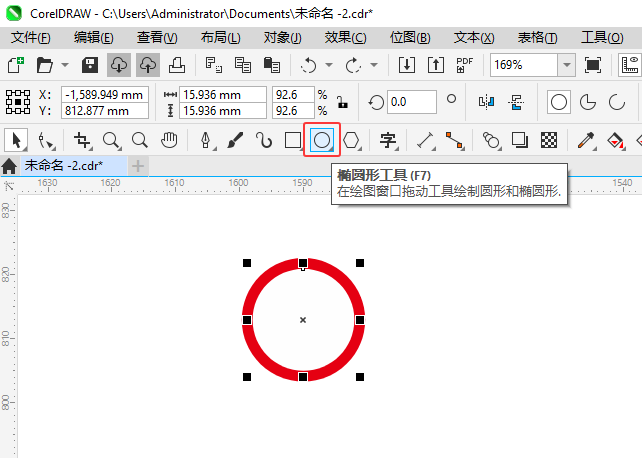Image resolution: width=642 pixels, height=458 pixels.
Task: Click the object height field
Action: 223,111
